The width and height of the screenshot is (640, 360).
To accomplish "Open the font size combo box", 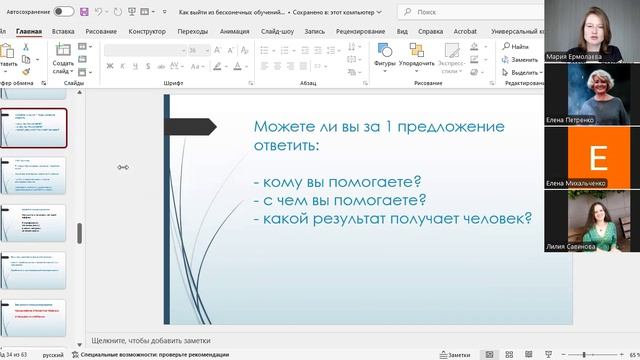I will tap(199, 50).
